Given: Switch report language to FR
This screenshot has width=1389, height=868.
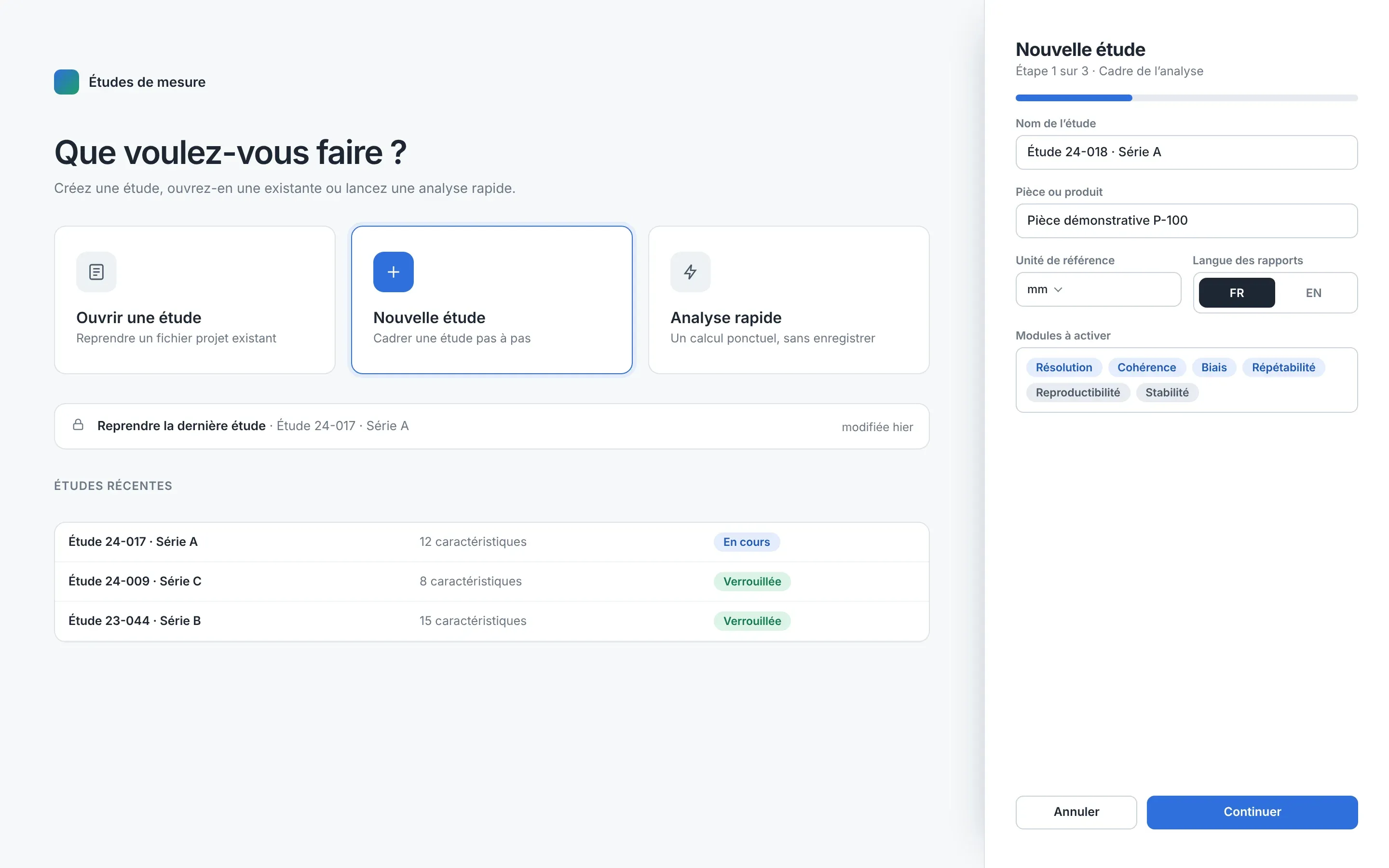Looking at the screenshot, I should point(1237,293).
